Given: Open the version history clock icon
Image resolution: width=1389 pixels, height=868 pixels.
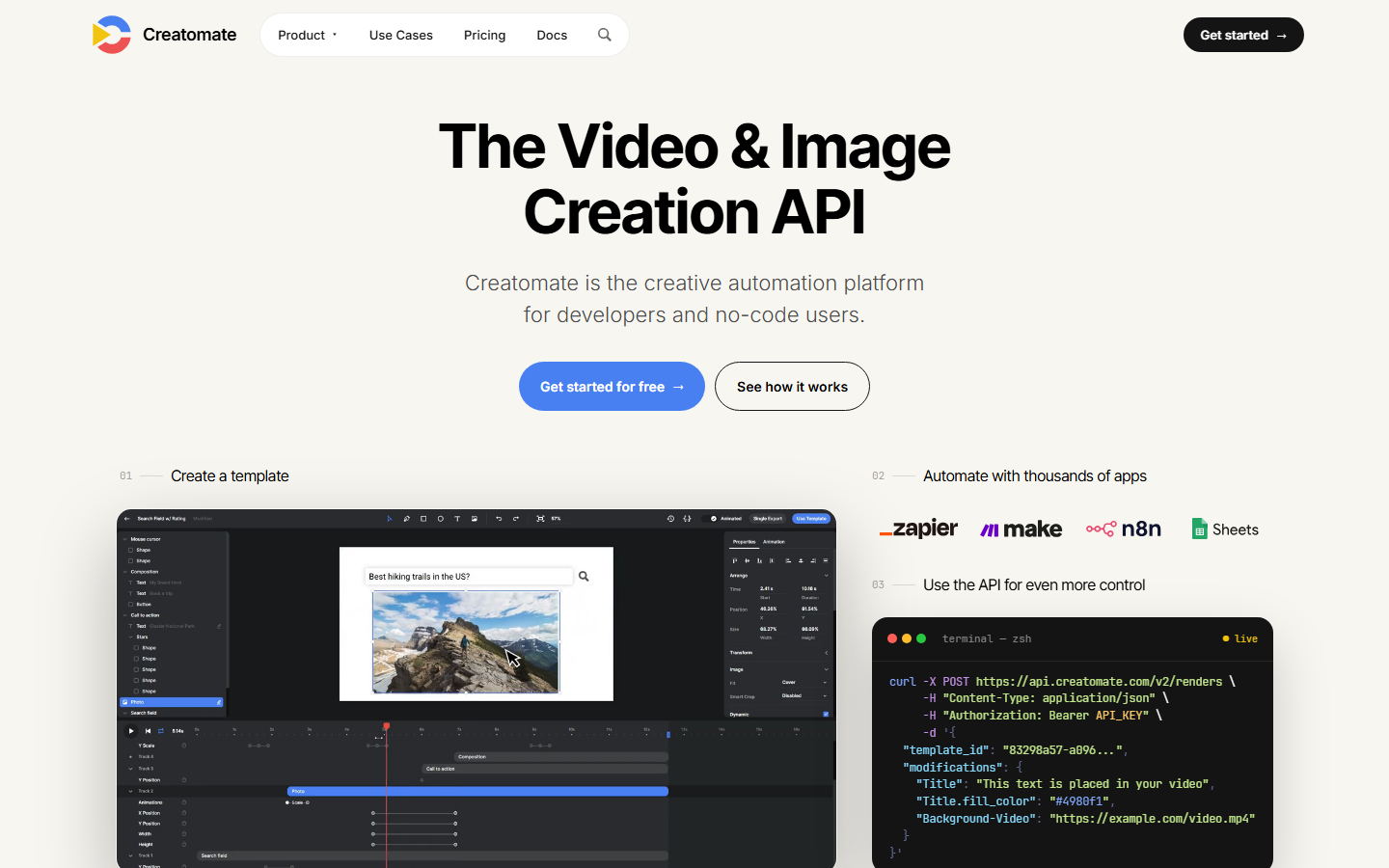Looking at the screenshot, I should (670, 519).
